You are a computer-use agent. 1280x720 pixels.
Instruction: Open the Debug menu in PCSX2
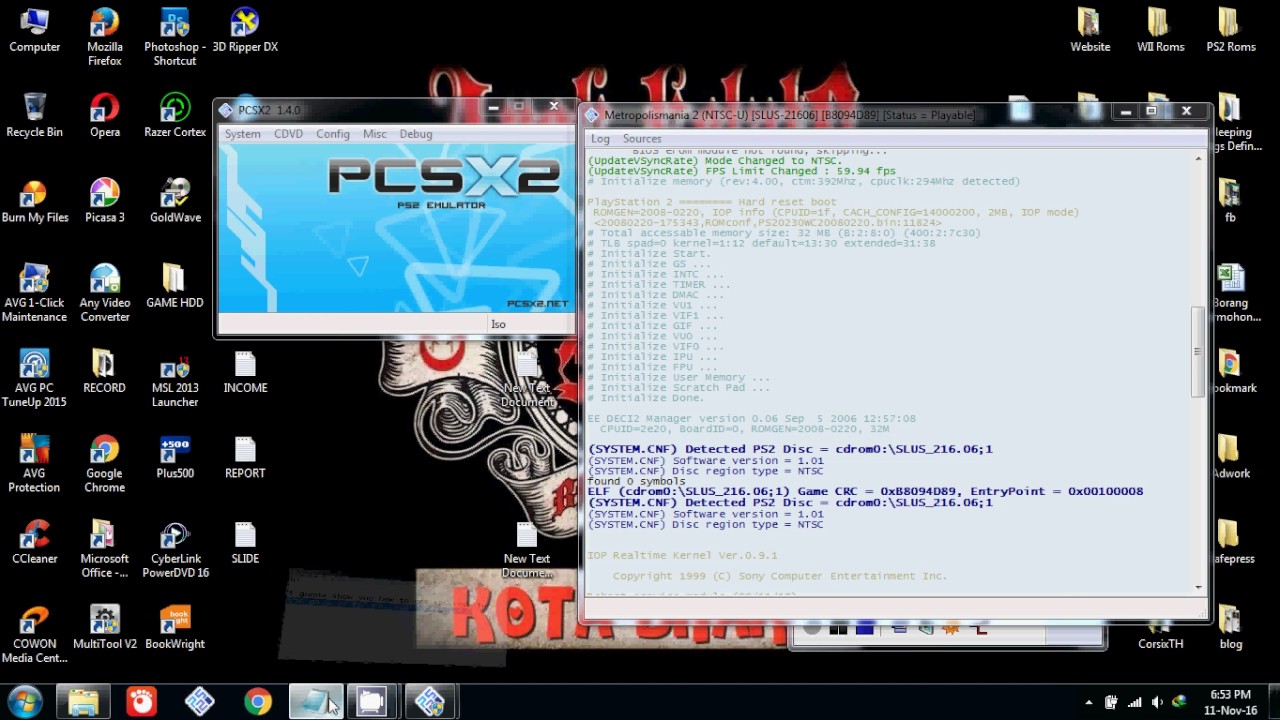416,134
